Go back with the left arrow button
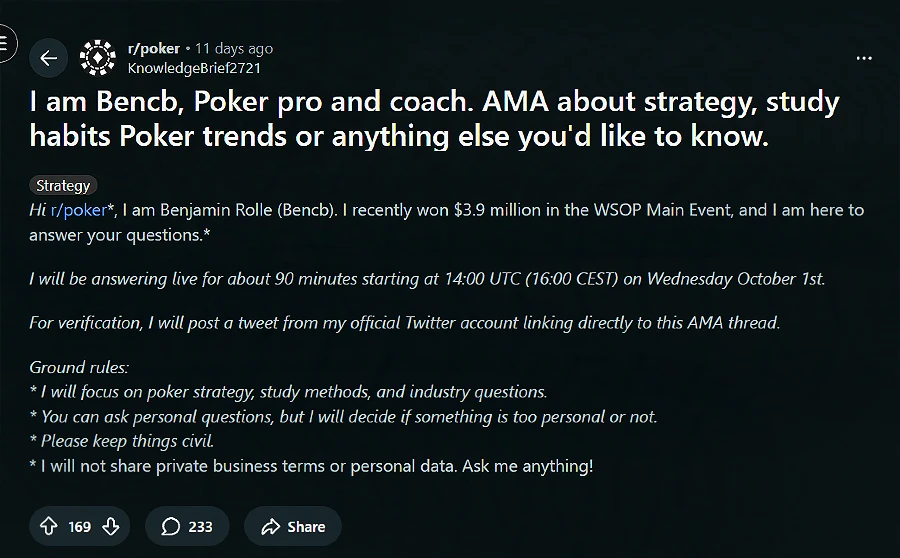The height and width of the screenshot is (558, 900). [x=48, y=58]
